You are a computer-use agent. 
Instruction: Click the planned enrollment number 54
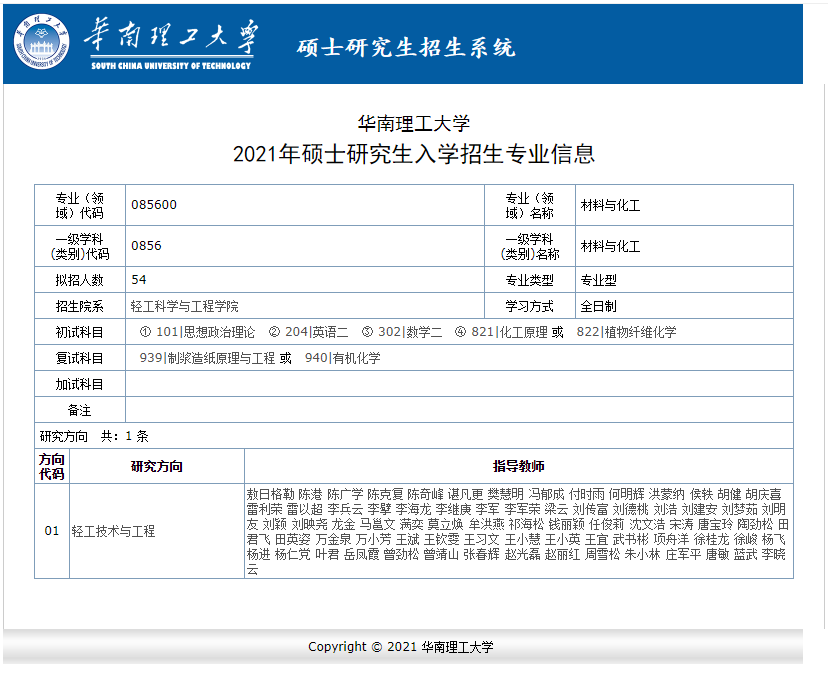point(139,279)
